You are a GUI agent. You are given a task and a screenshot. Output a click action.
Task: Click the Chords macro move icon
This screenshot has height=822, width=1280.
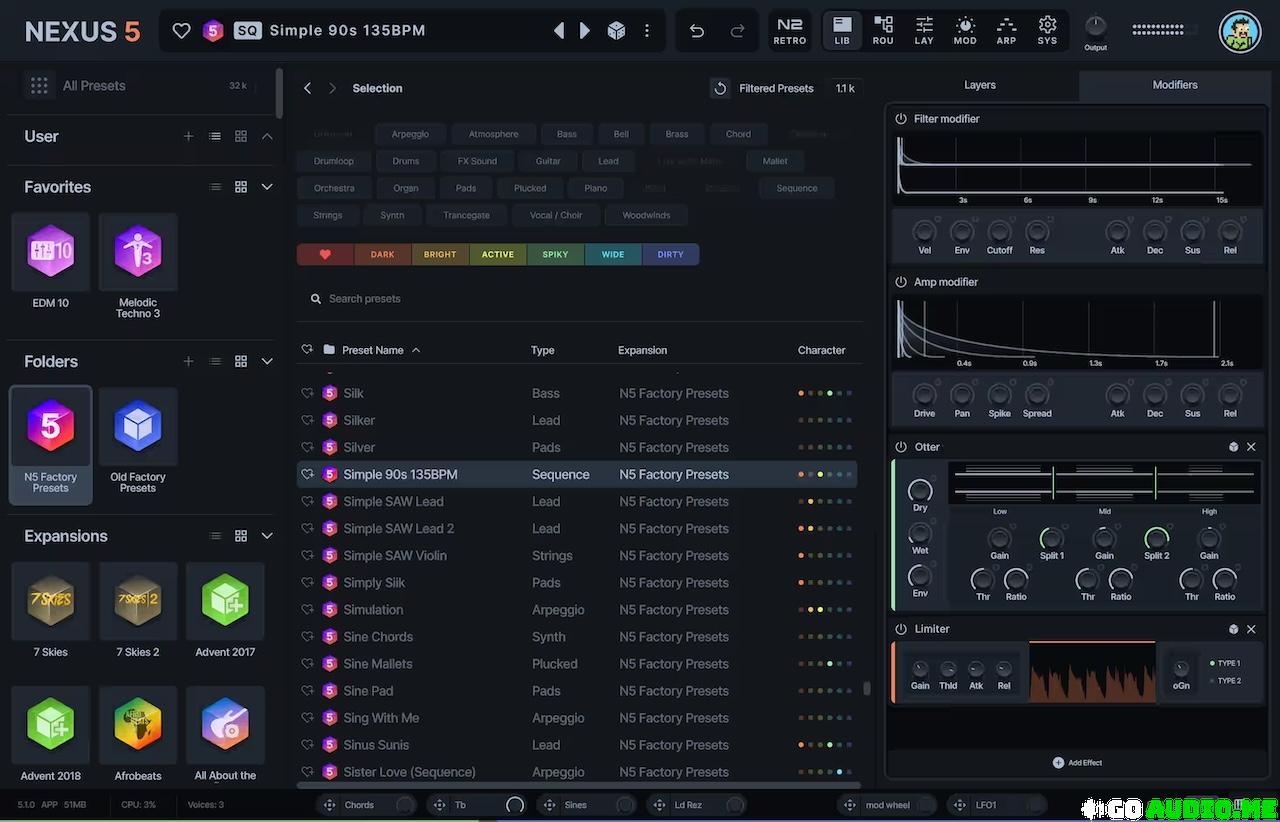(x=329, y=805)
